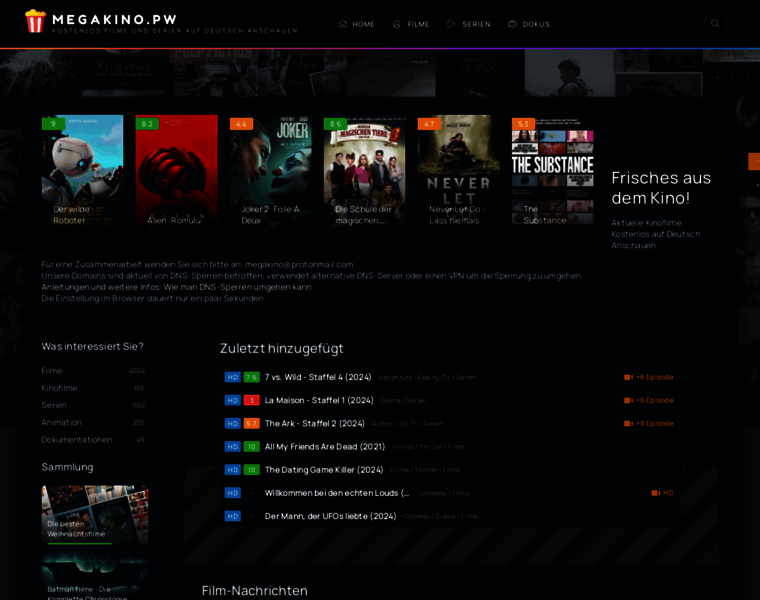Open The Dating Game Killer (2024)
This screenshot has height=600, width=760.
click(x=324, y=470)
